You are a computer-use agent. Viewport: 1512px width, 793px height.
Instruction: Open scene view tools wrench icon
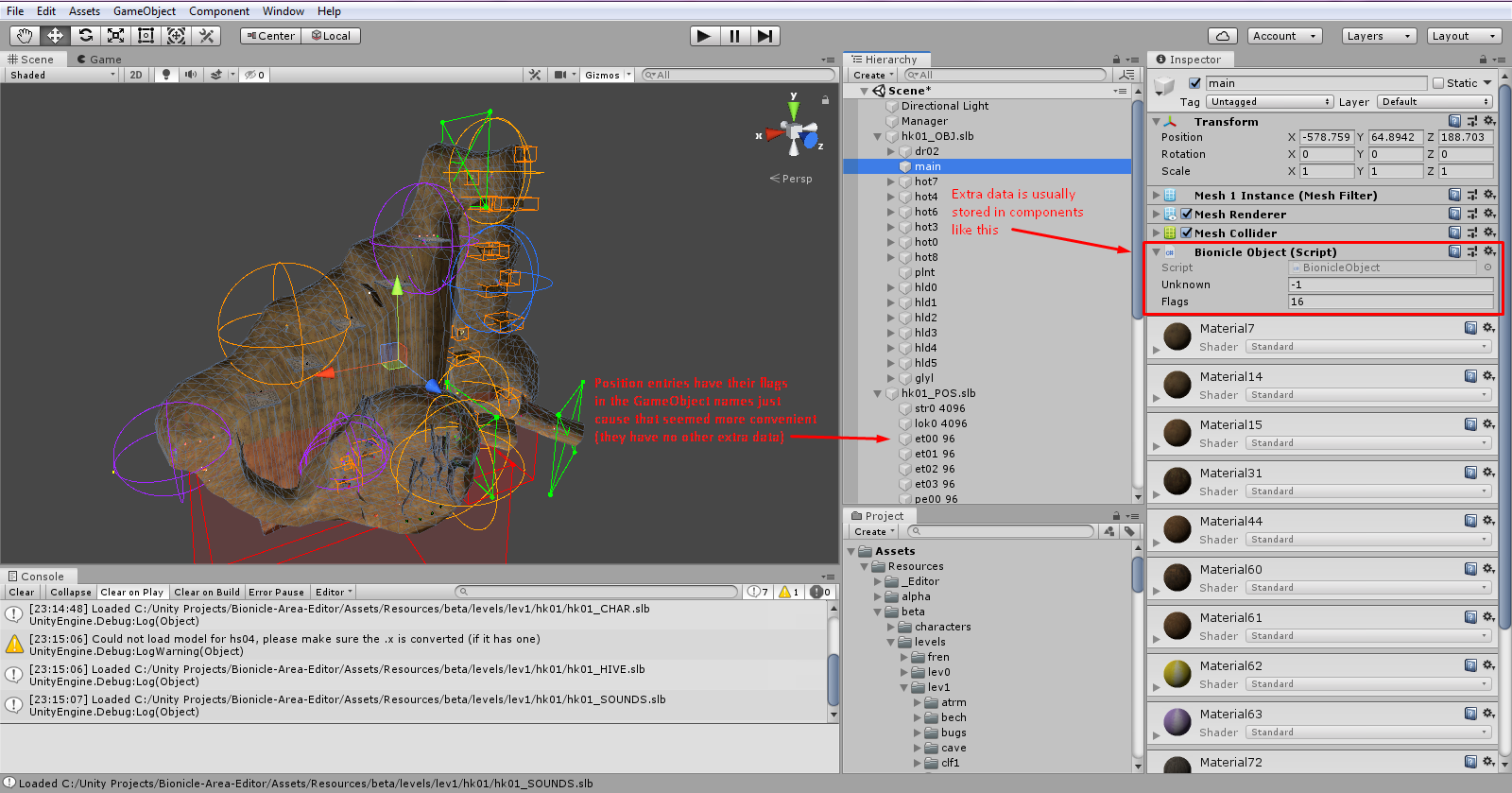point(535,75)
